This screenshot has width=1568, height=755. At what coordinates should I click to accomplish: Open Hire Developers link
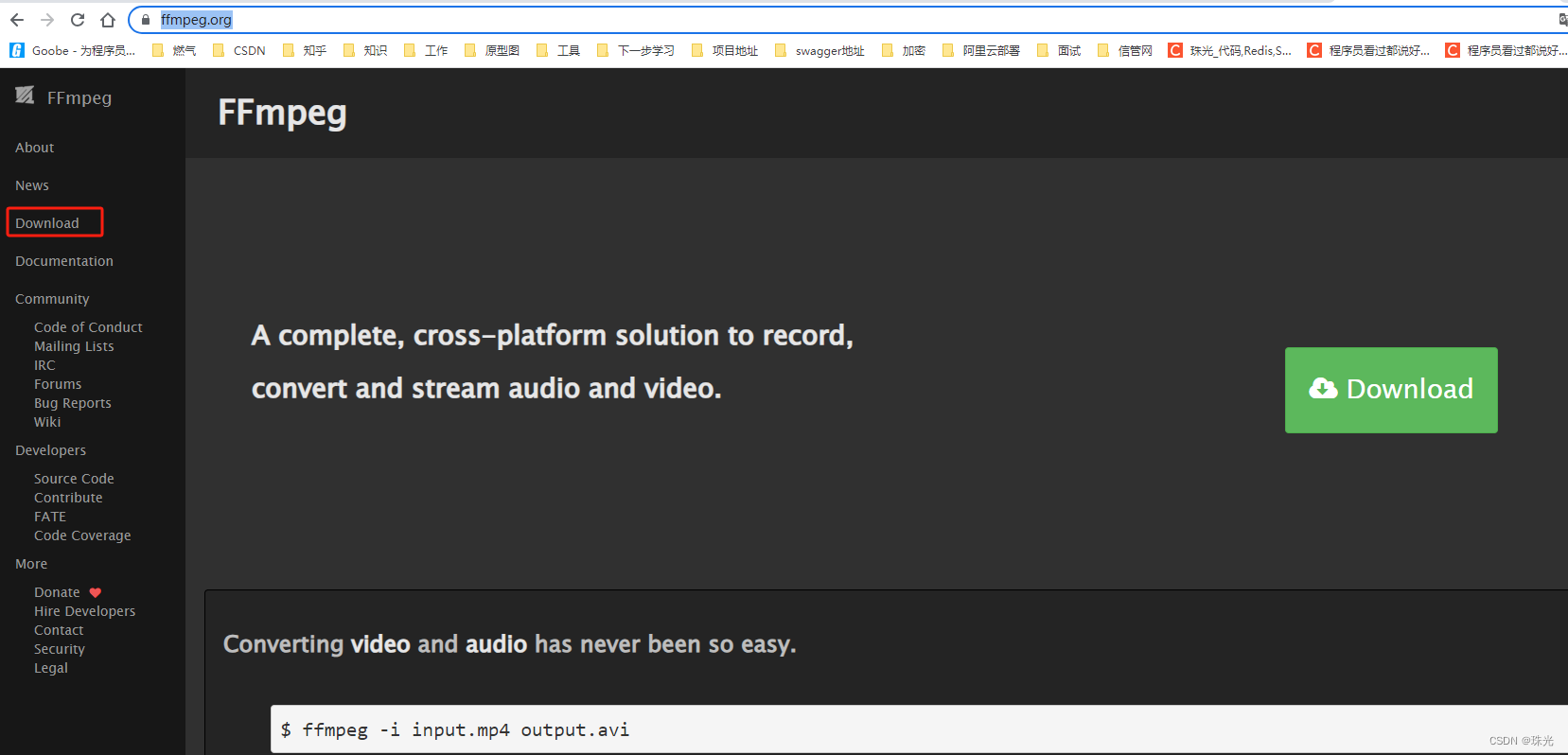tap(84, 611)
